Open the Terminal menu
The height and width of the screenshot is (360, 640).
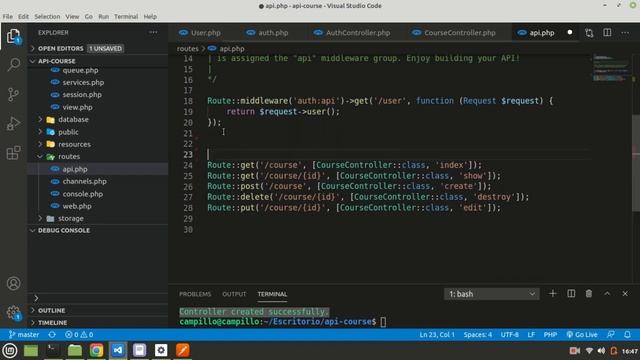pos(126,16)
